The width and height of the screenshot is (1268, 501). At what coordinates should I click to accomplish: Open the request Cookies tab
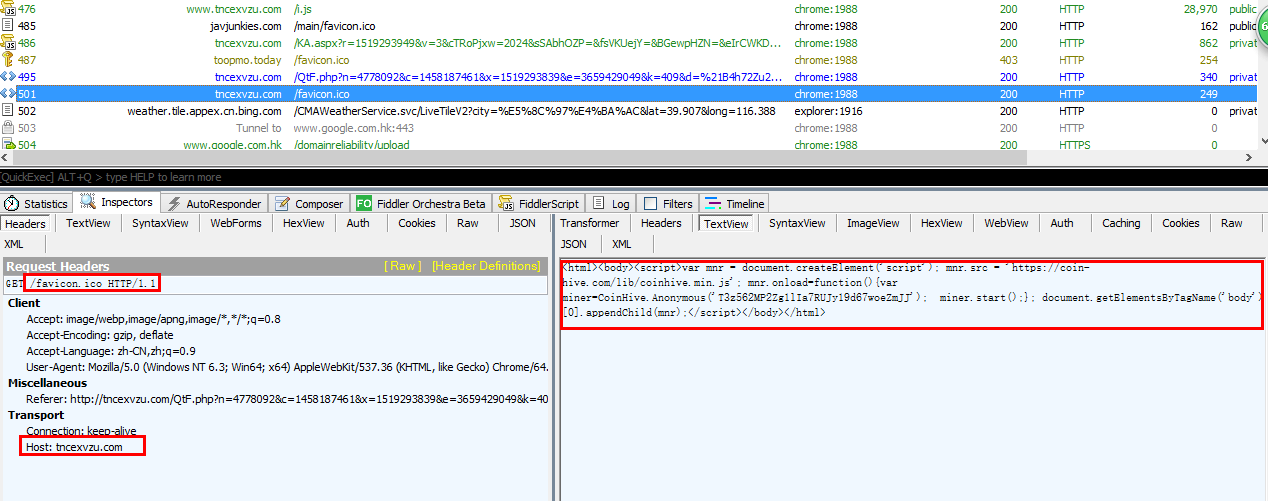click(417, 224)
